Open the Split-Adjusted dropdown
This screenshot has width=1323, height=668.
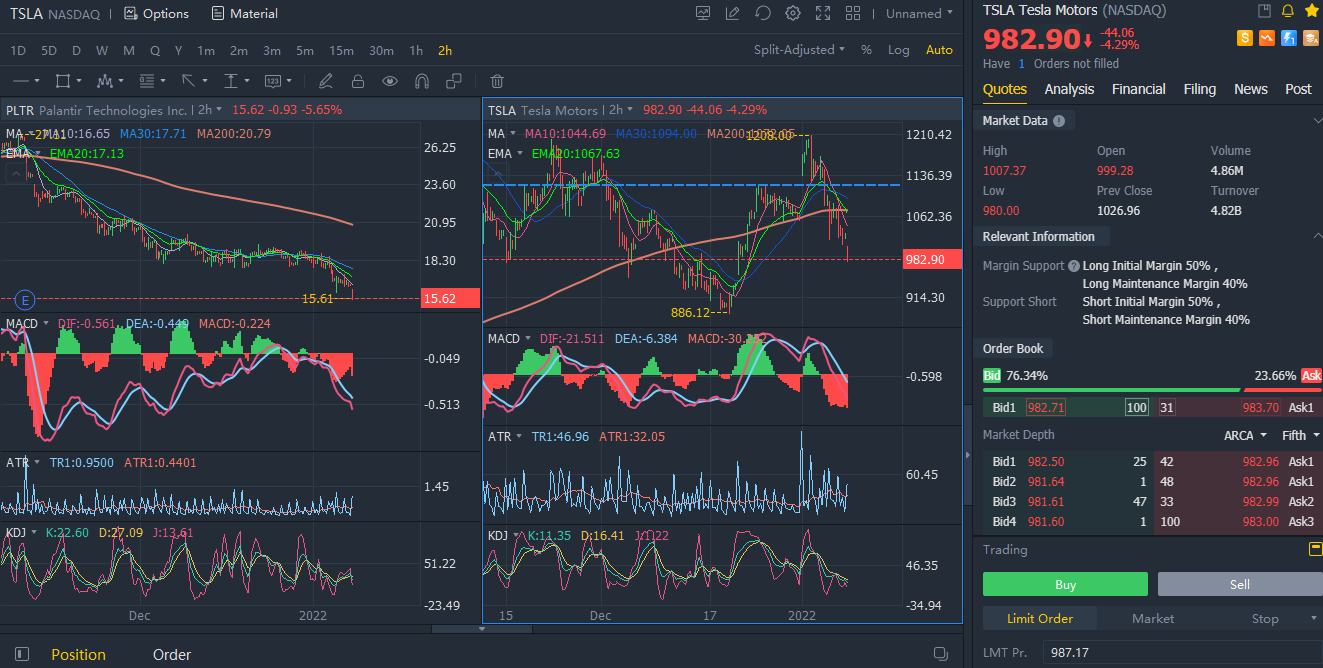[x=799, y=50]
